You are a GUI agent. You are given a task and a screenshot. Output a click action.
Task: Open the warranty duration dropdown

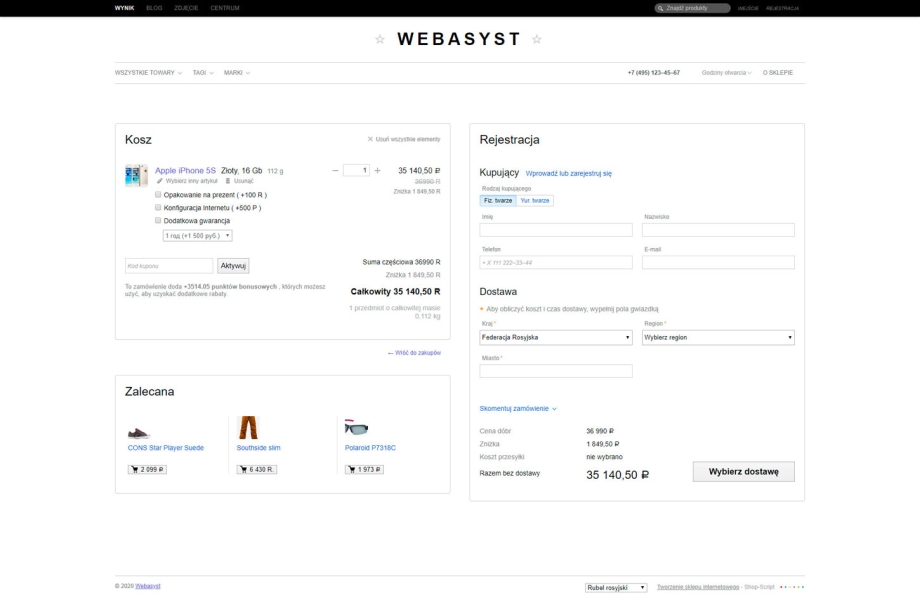[197, 235]
